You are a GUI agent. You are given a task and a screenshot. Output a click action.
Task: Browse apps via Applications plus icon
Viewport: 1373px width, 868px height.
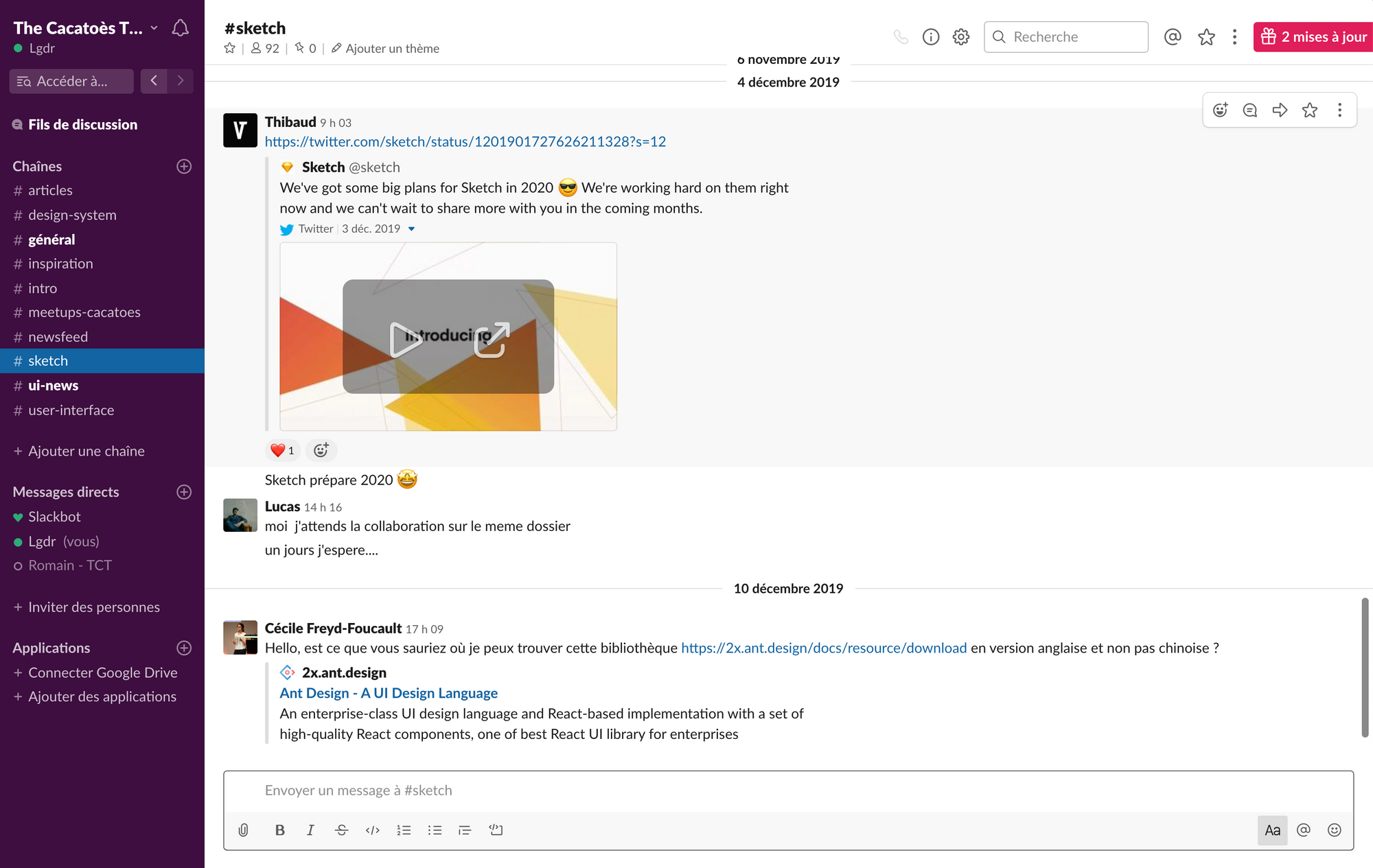(184, 648)
